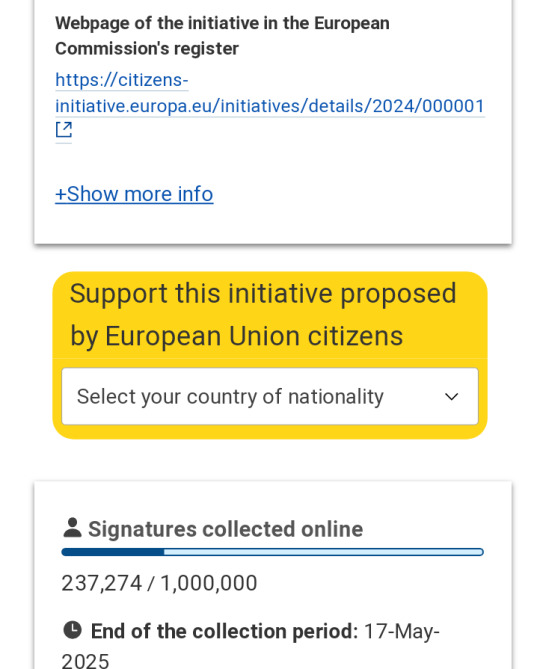The width and height of the screenshot is (540, 669).
Task: Follow the initiative.europa.eu/initiatives/details/2024/000001 link
Action: coord(270,106)
